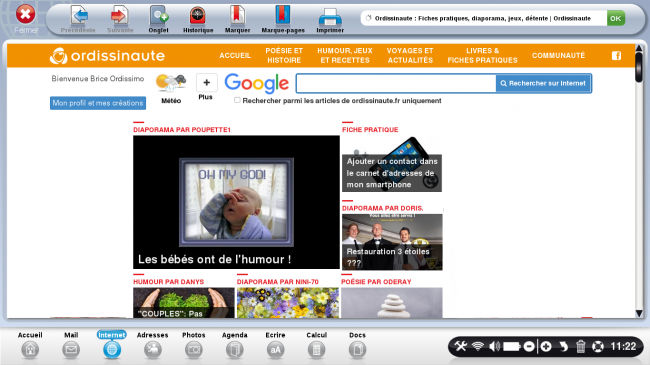Open the Ecrire text icon
This screenshot has width=650, height=365.
(275, 350)
